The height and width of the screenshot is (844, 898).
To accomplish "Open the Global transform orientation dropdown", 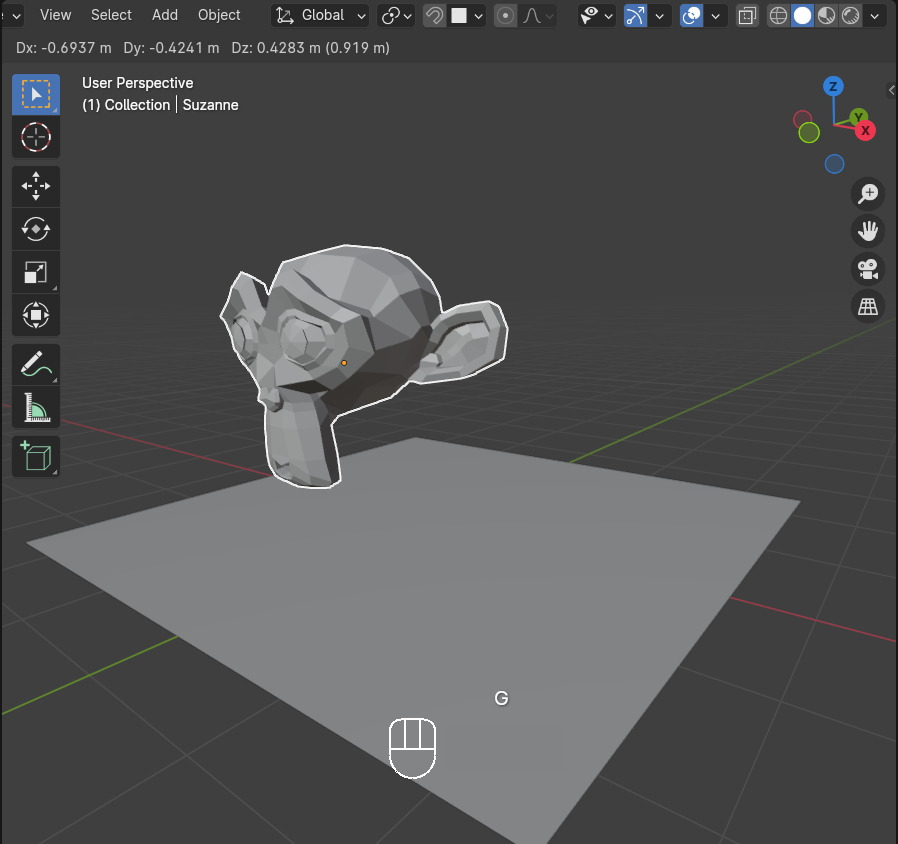I will (320, 15).
